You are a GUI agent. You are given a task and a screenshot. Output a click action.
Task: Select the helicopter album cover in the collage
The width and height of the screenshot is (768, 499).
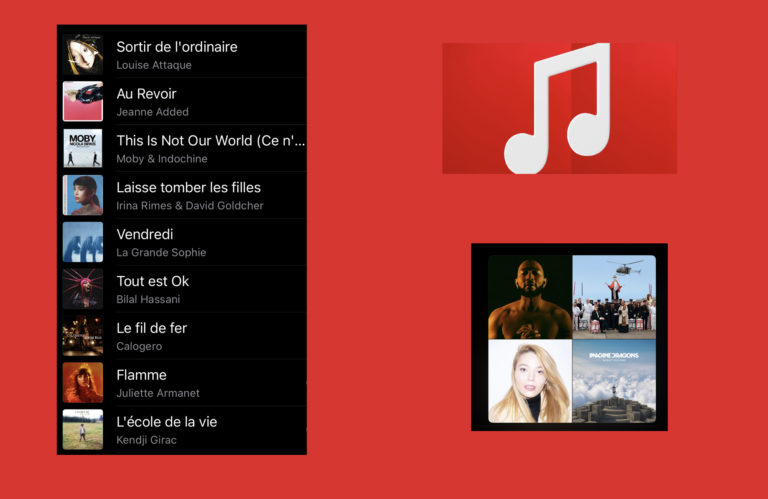point(614,297)
